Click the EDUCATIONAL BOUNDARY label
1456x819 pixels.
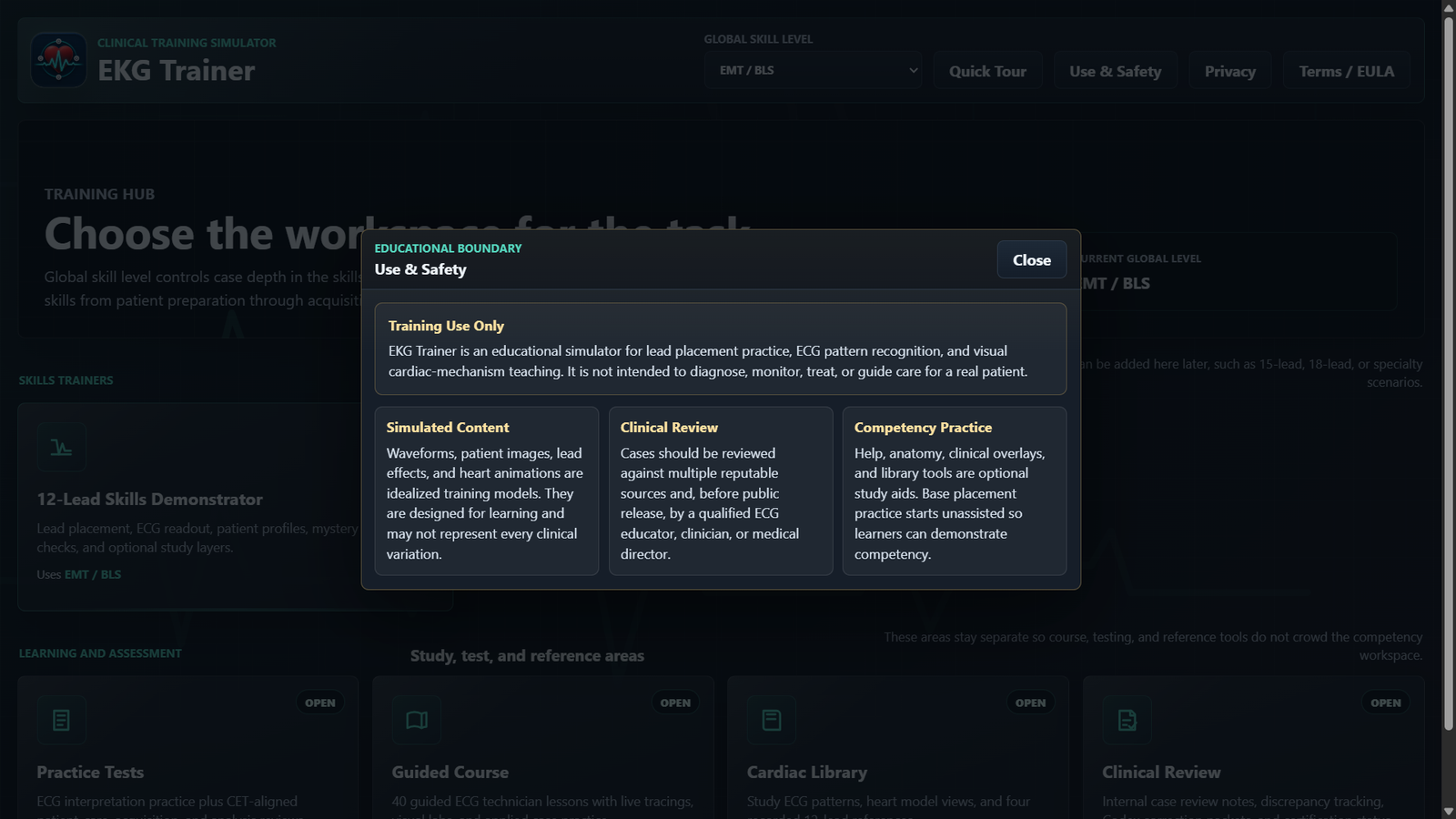pyautogui.click(x=448, y=248)
